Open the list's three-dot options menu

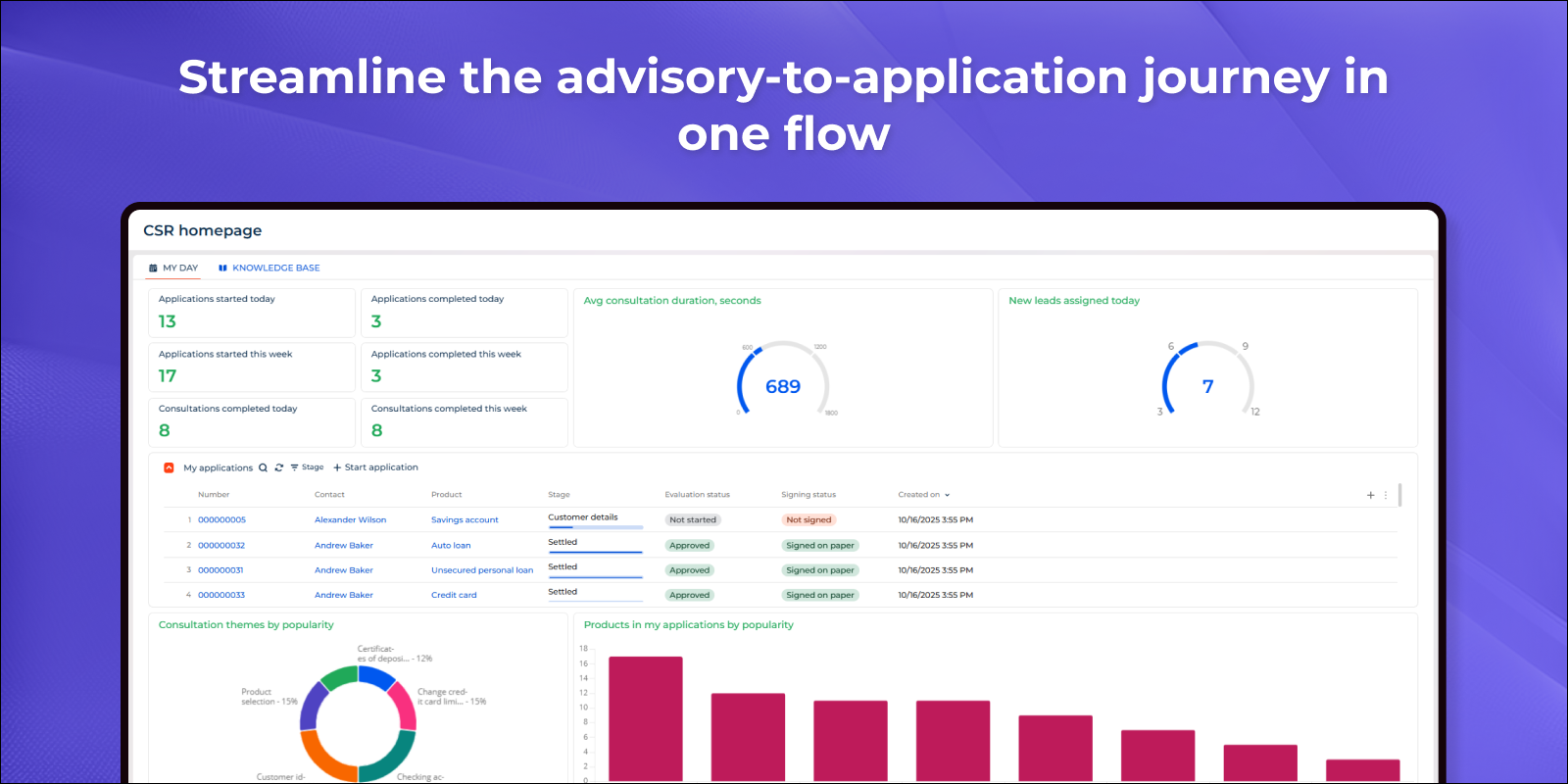[x=1386, y=495]
